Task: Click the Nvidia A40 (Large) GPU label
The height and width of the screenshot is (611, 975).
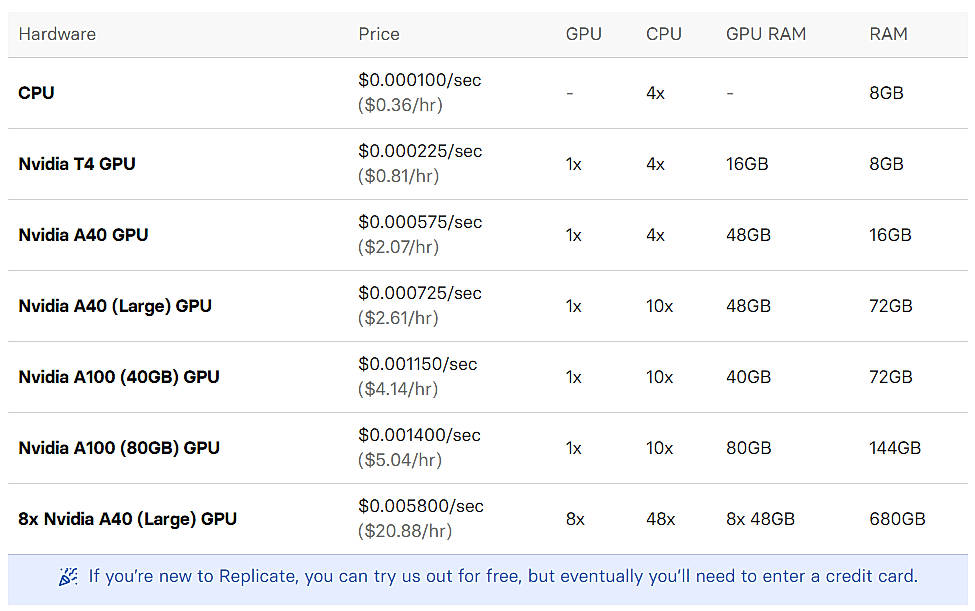Action: (115, 306)
